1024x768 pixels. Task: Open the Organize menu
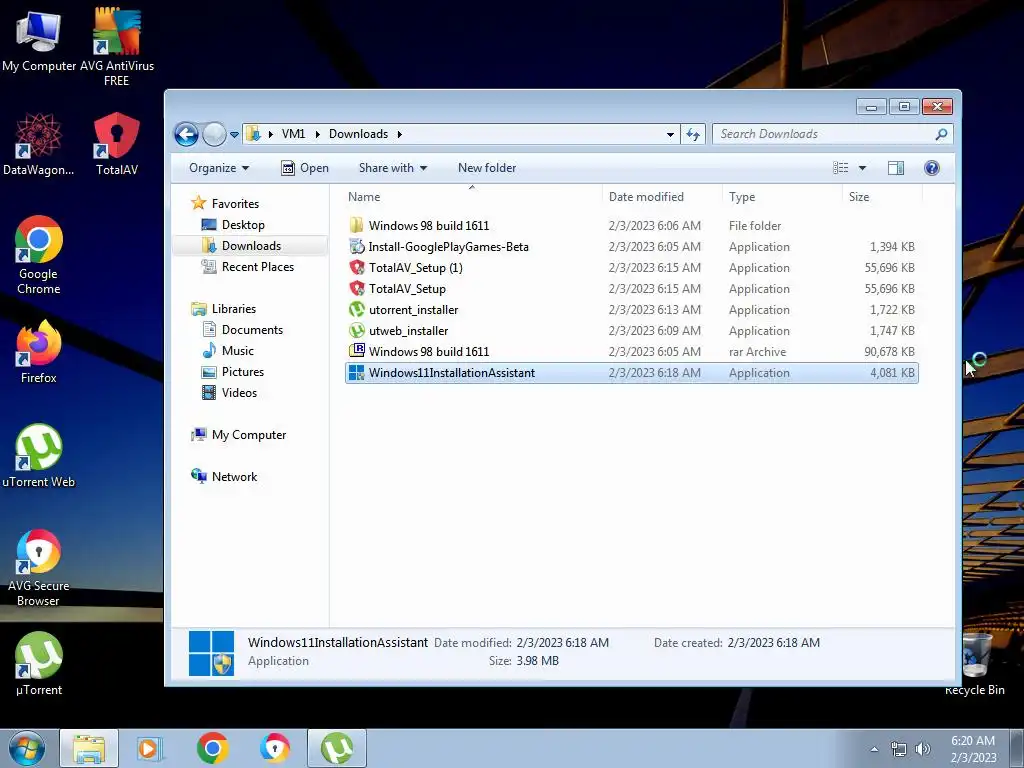(x=219, y=168)
